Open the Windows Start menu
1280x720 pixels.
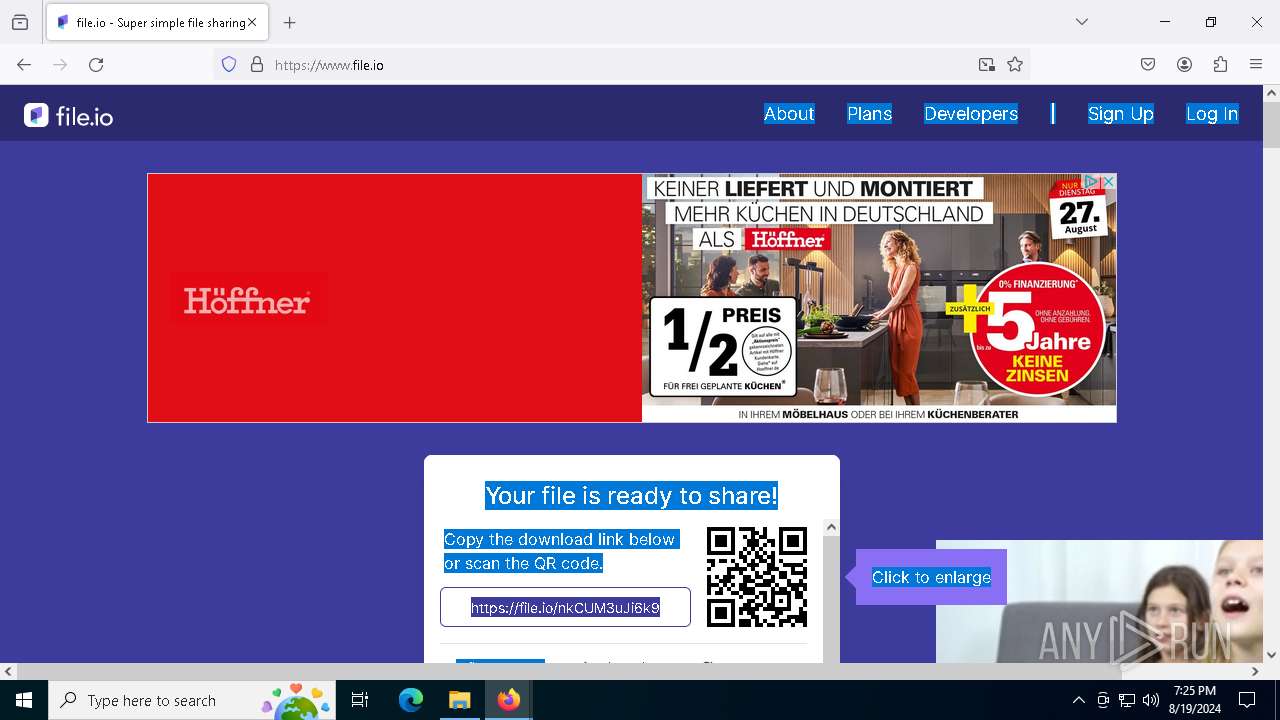coord(24,700)
